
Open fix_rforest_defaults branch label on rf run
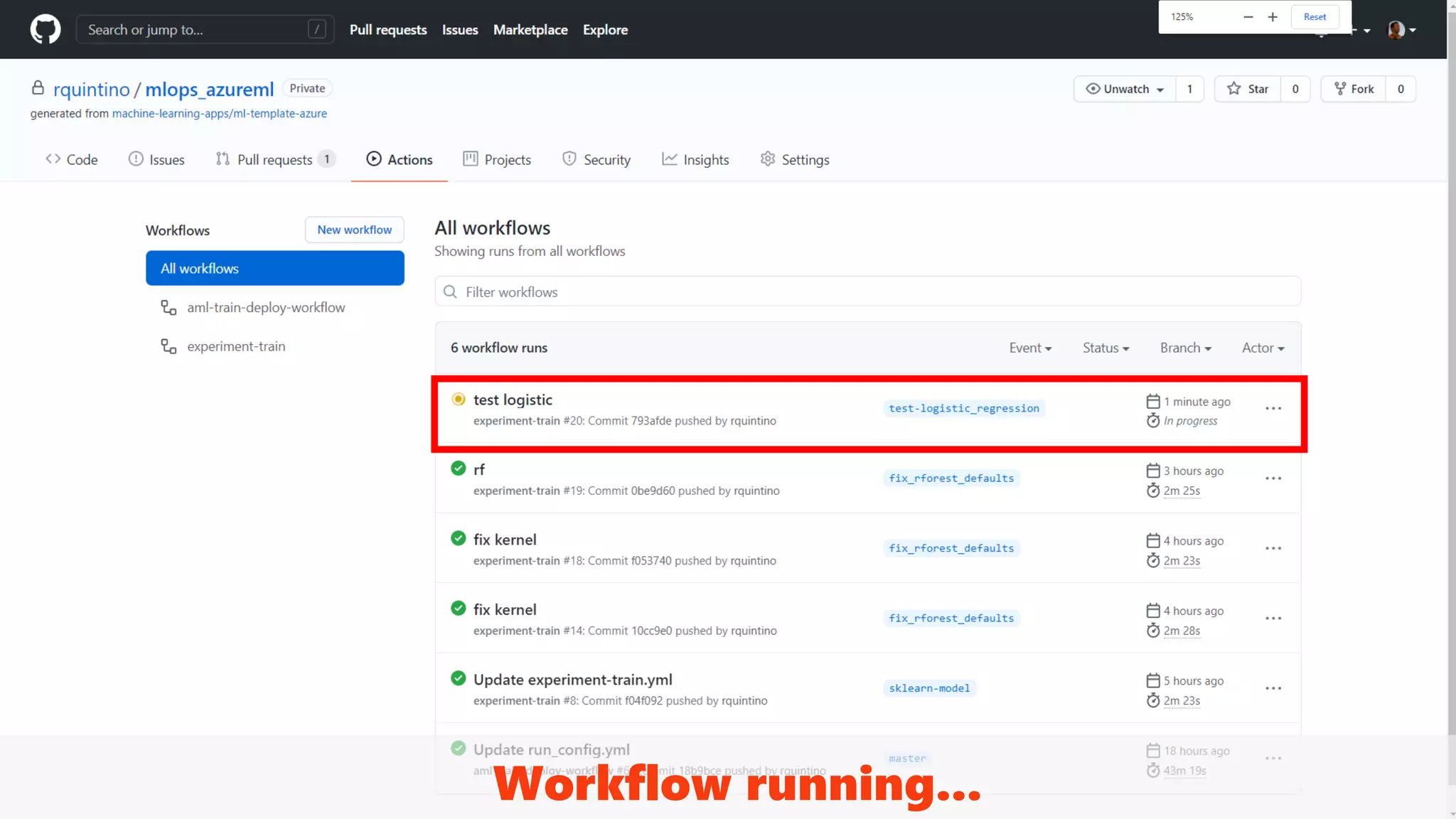(x=951, y=478)
